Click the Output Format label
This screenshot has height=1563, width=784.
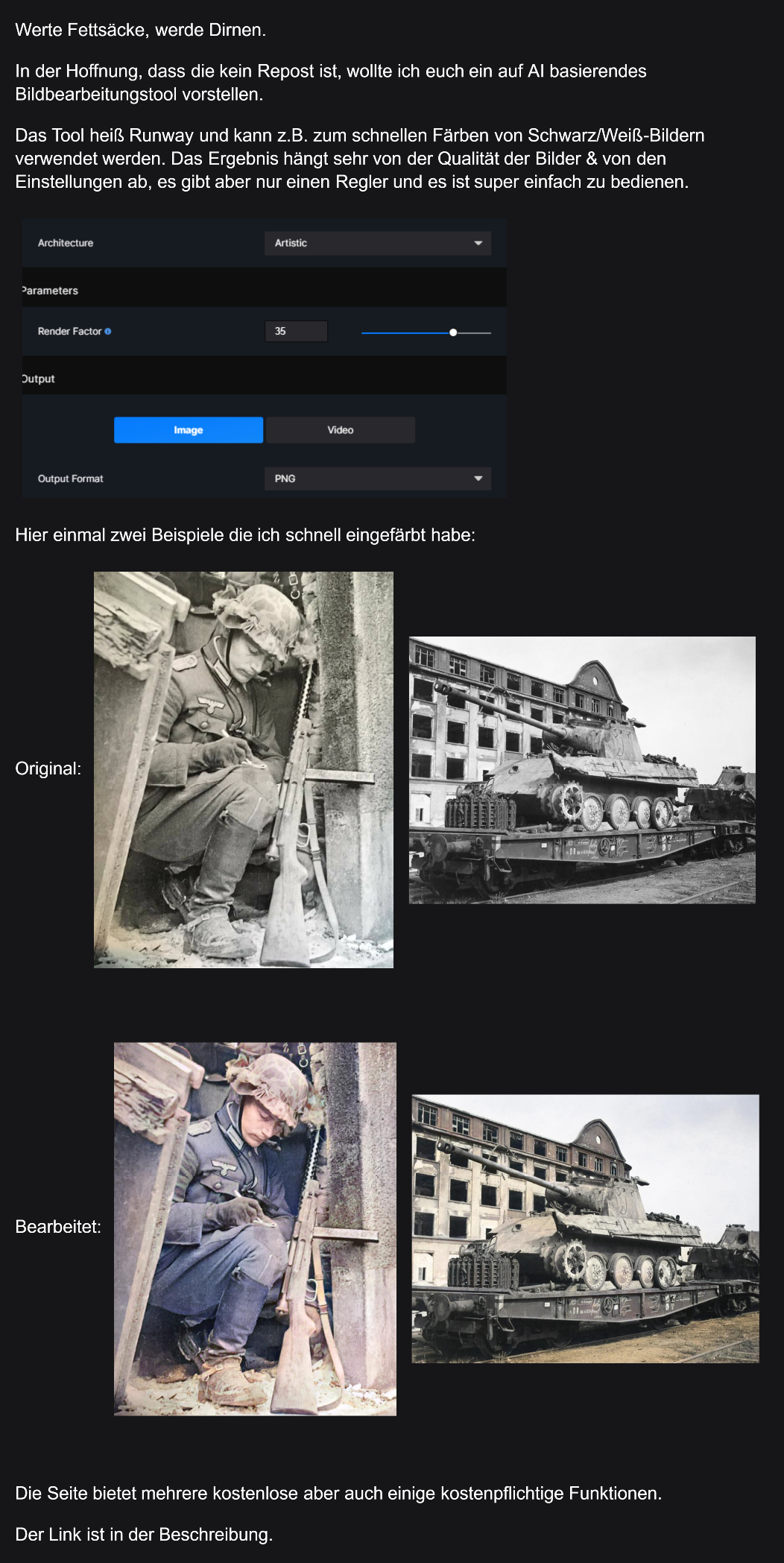click(x=71, y=479)
